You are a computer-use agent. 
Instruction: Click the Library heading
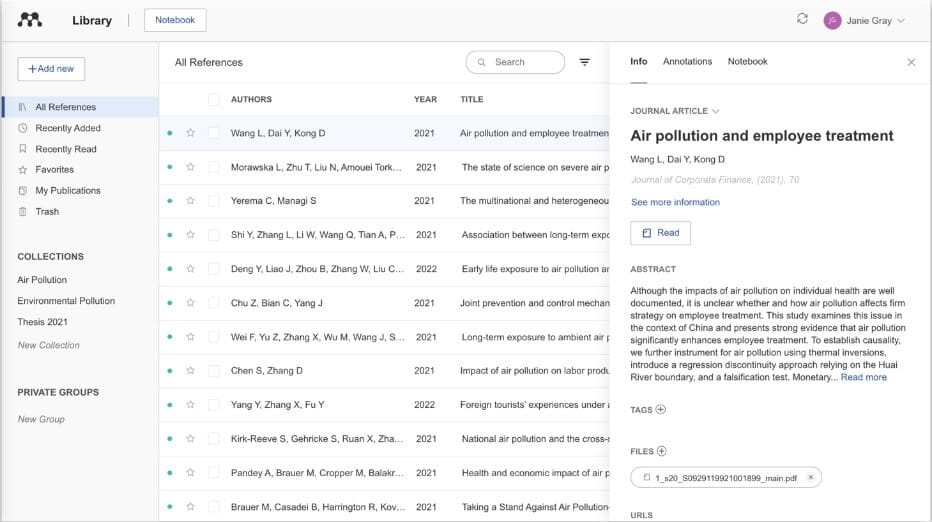[x=92, y=20]
